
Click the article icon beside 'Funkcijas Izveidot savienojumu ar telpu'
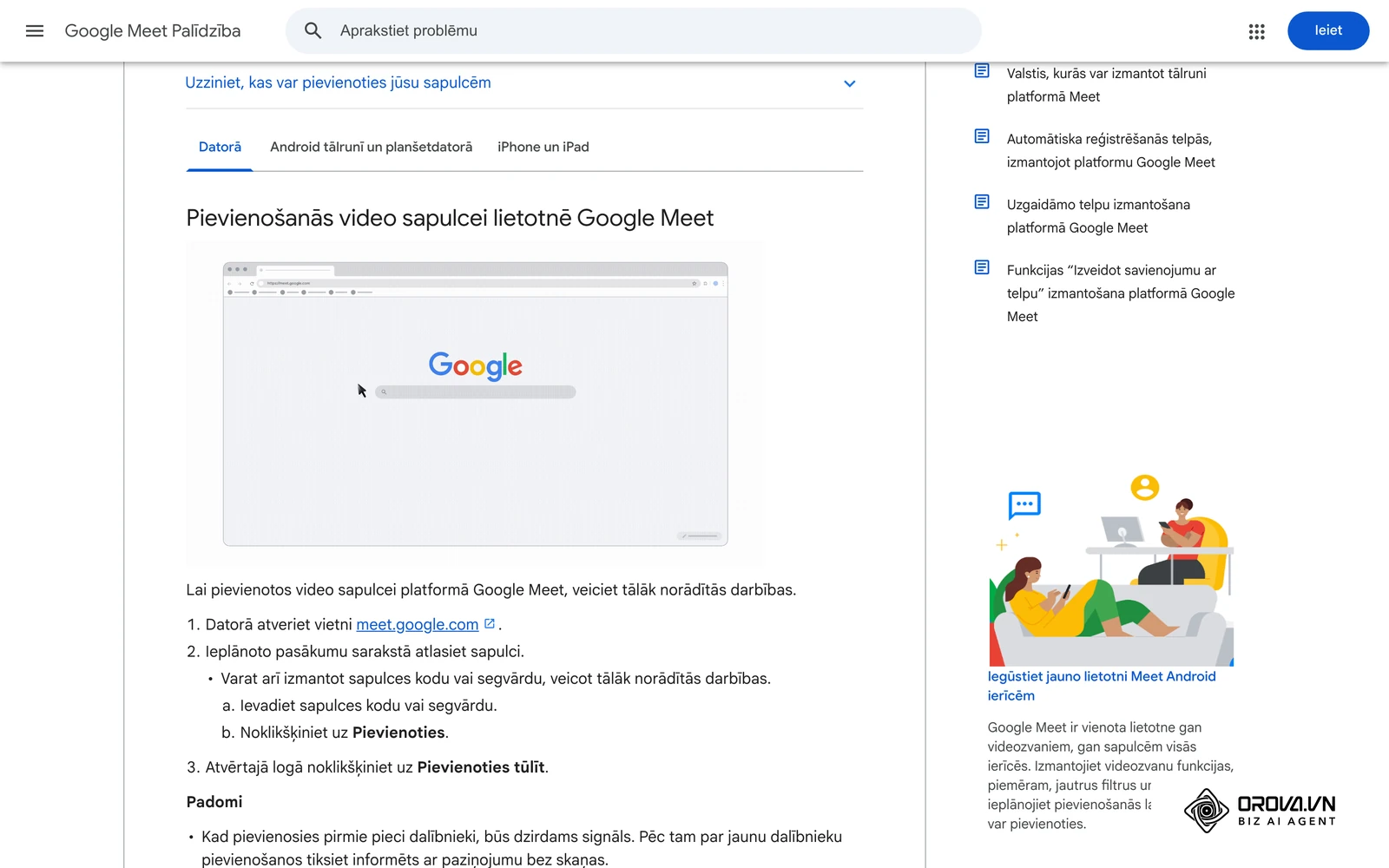pos(982,267)
